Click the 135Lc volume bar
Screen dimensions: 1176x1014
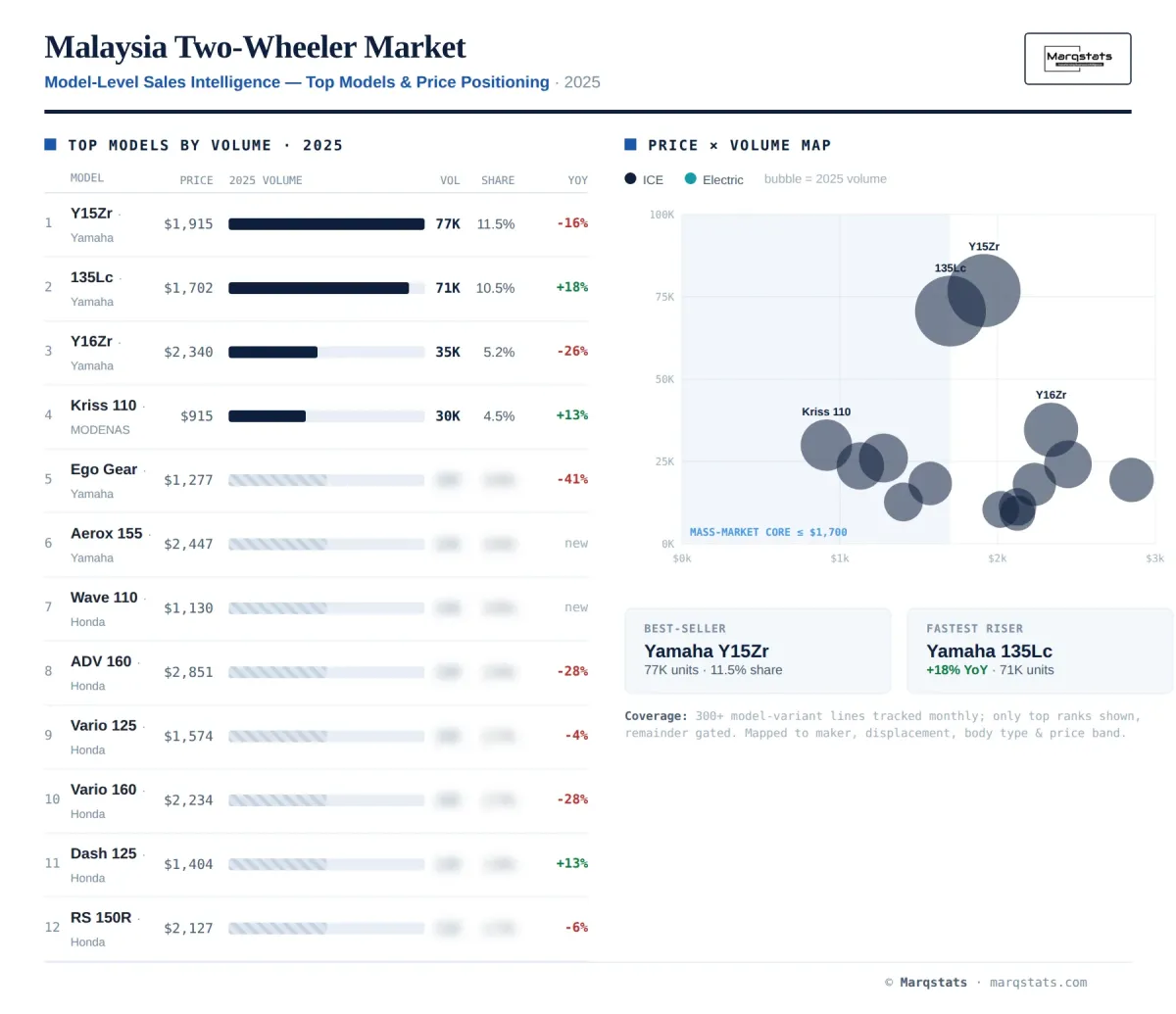(x=318, y=288)
